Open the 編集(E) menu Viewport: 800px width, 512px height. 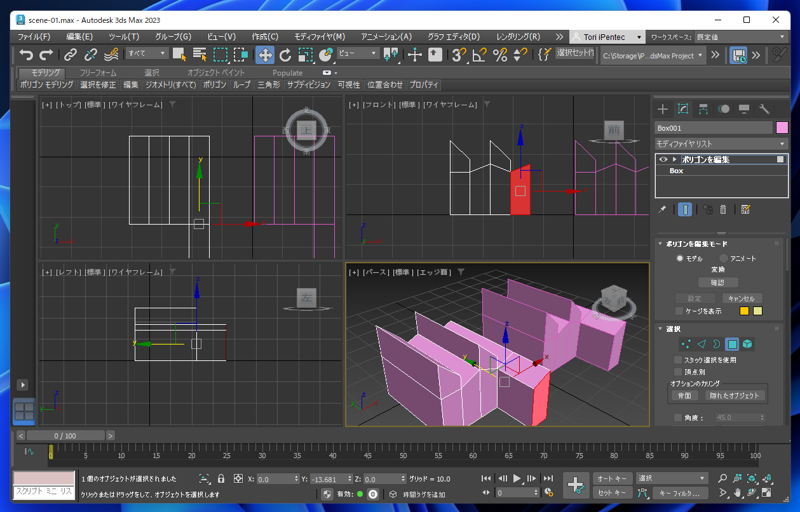(x=80, y=37)
